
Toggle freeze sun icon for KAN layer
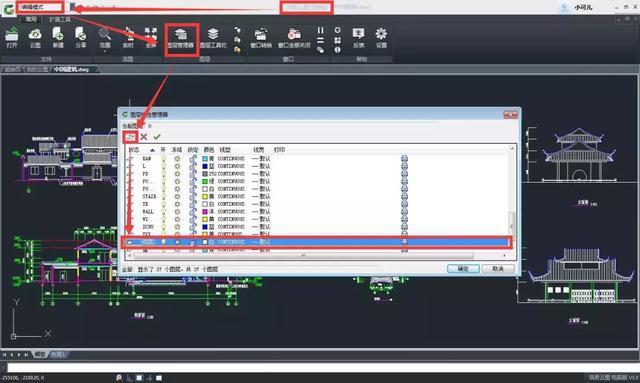point(177,158)
